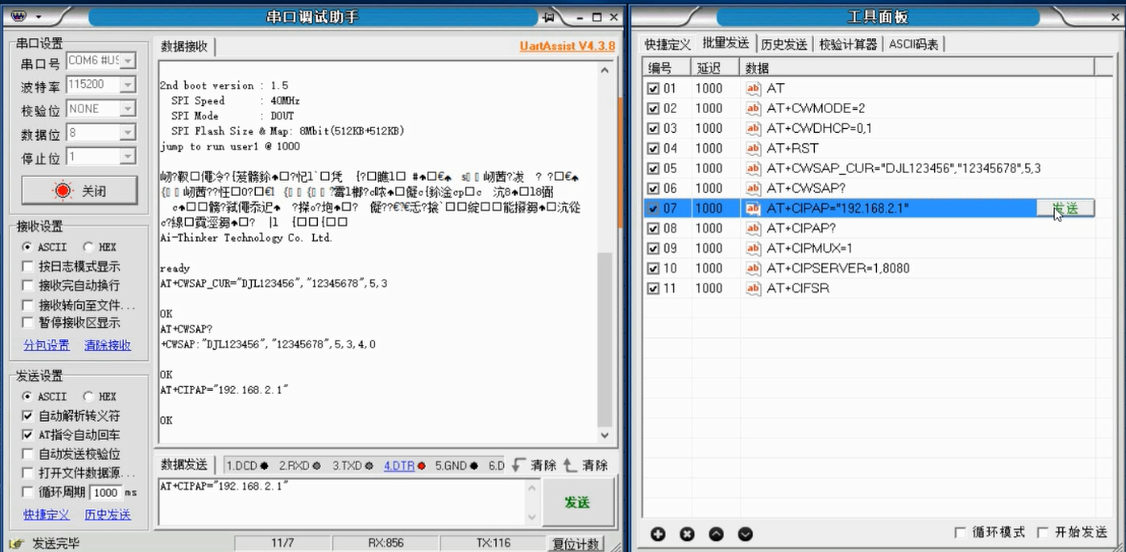
Task: Switch to 校验计算器 tab
Action: [x=848, y=45]
